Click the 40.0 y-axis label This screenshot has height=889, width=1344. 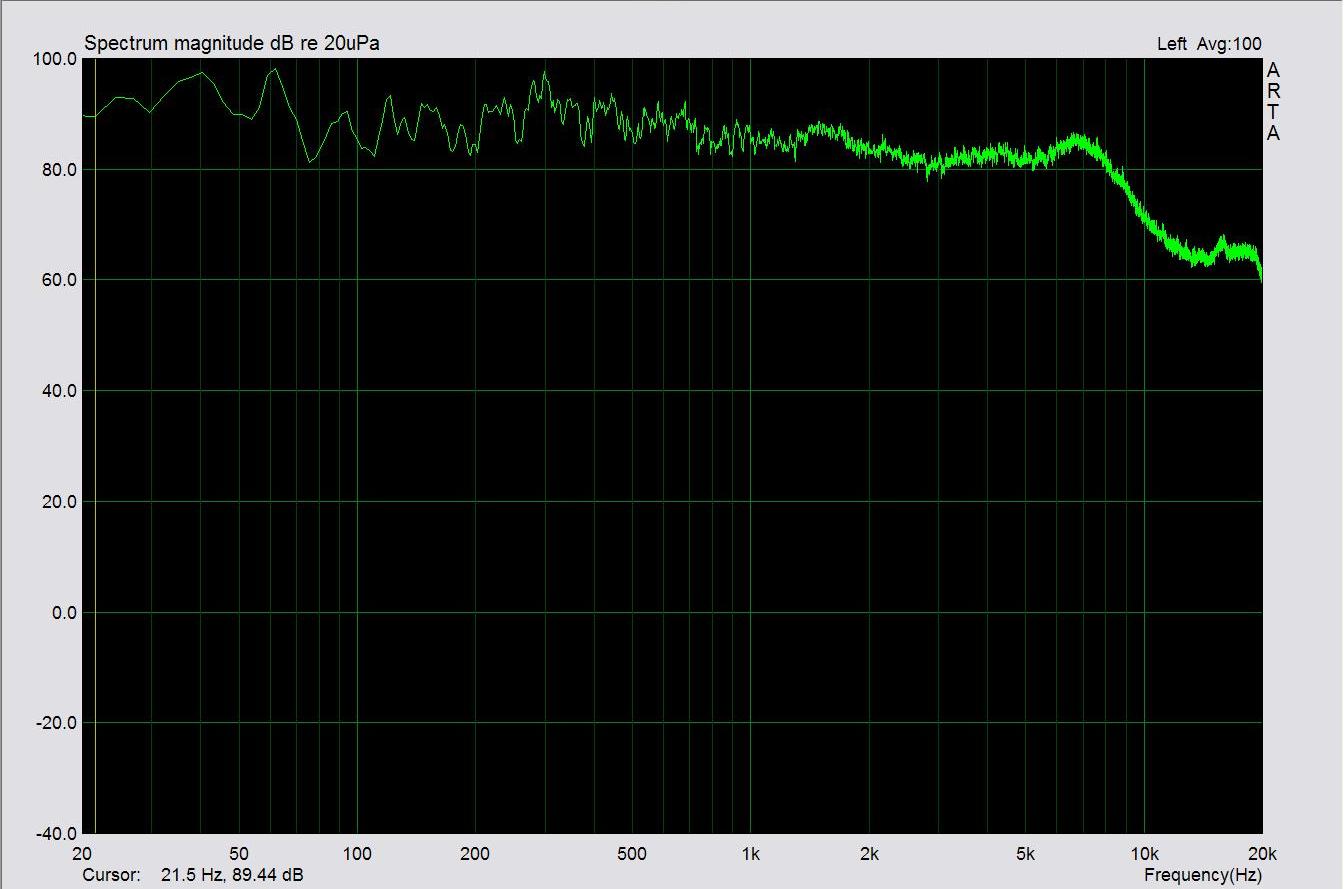[60, 391]
